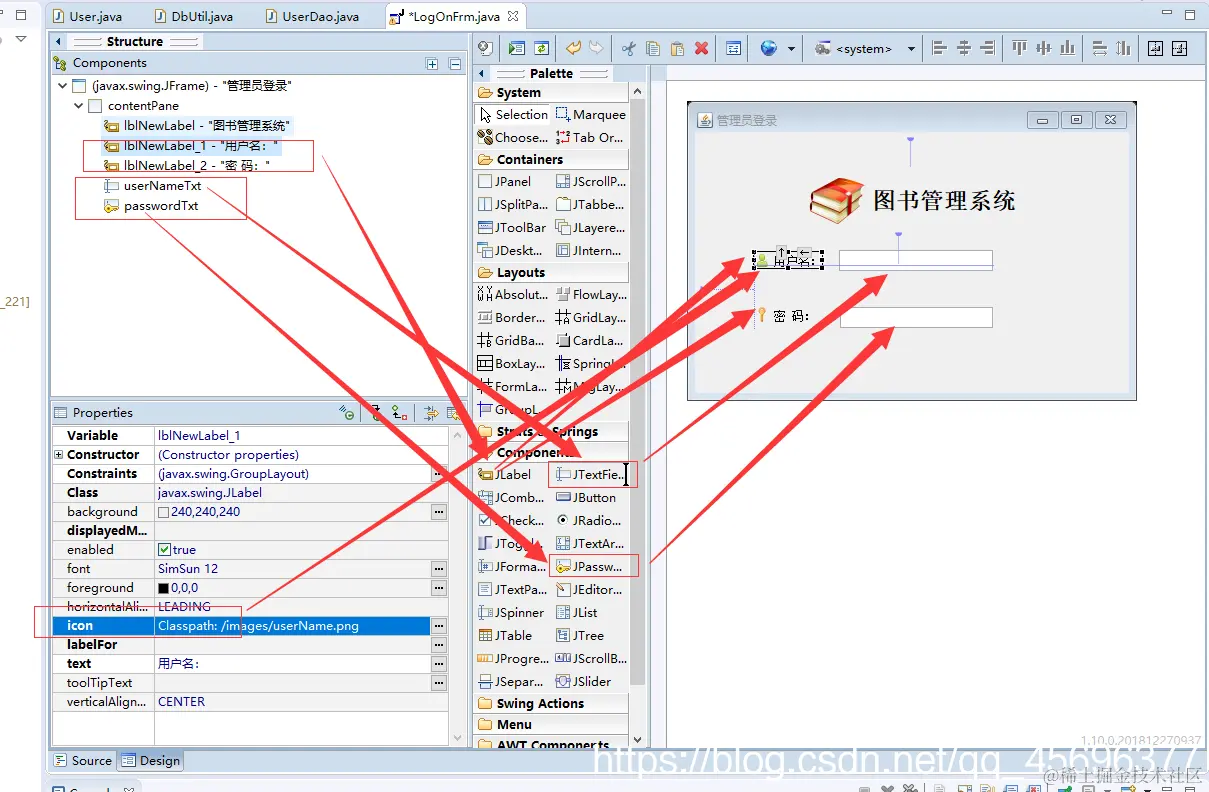Click the Design tab at bottom
Screen dimensions: 1209x792
pyautogui.click(x=151, y=760)
